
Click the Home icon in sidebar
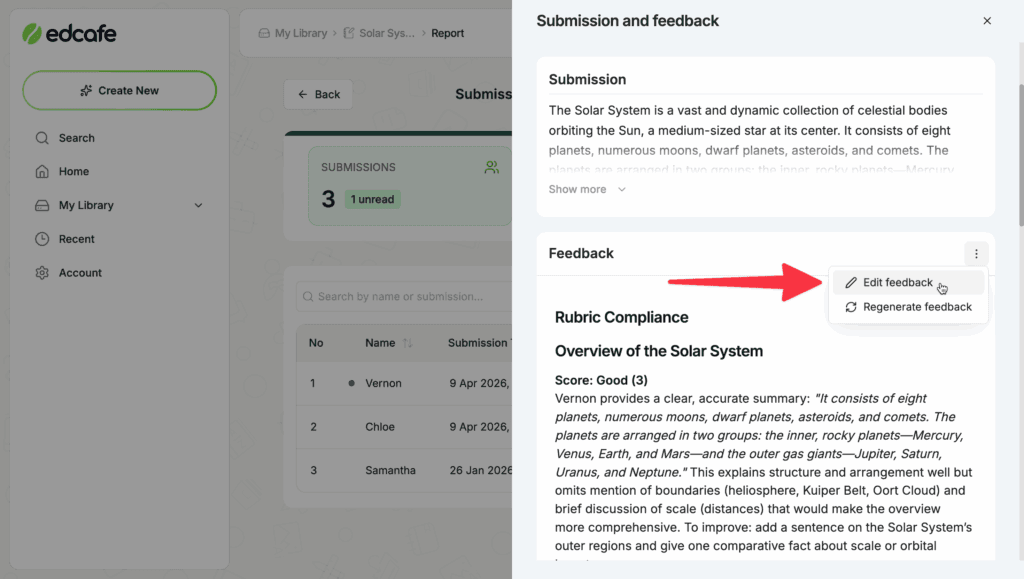[x=42, y=172]
